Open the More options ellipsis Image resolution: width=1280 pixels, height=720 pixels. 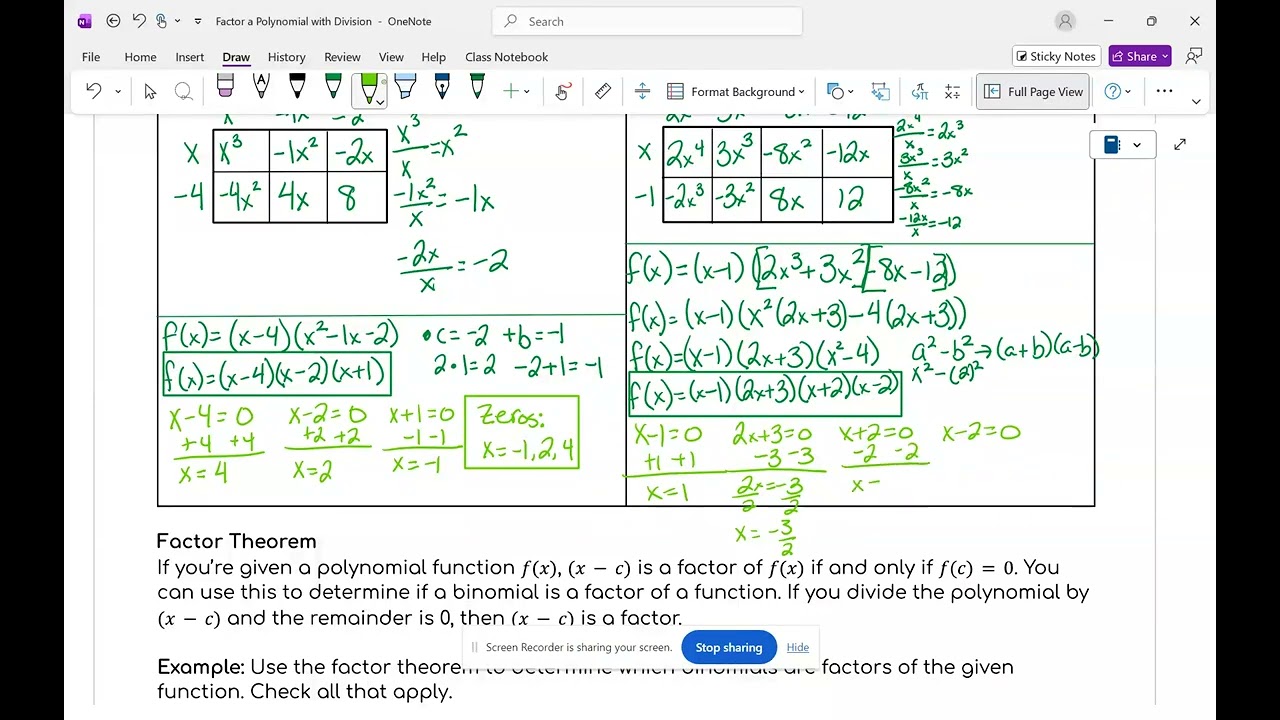[1164, 91]
